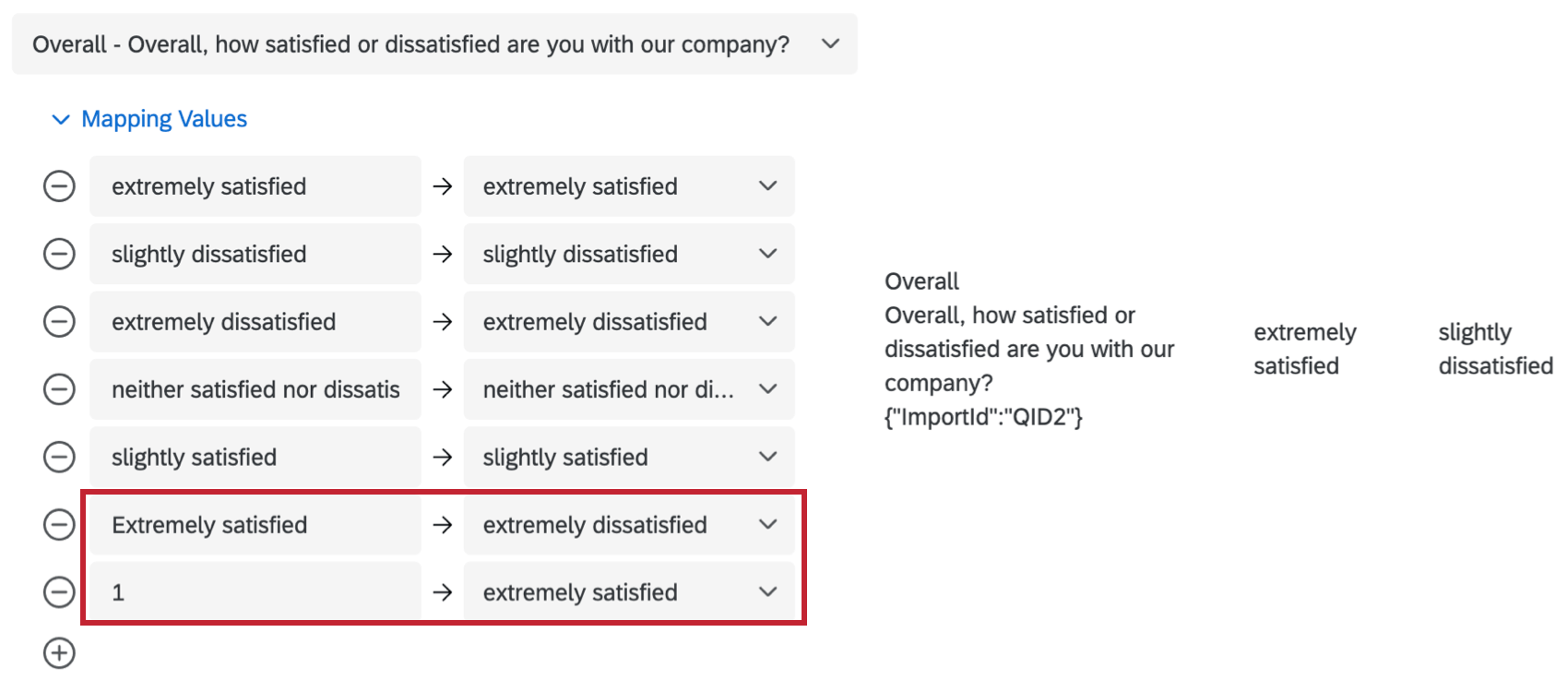This screenshot has height=692, width=1568.
Task: Click the 'Mapping Values' link text
Action: pos(164,120)
